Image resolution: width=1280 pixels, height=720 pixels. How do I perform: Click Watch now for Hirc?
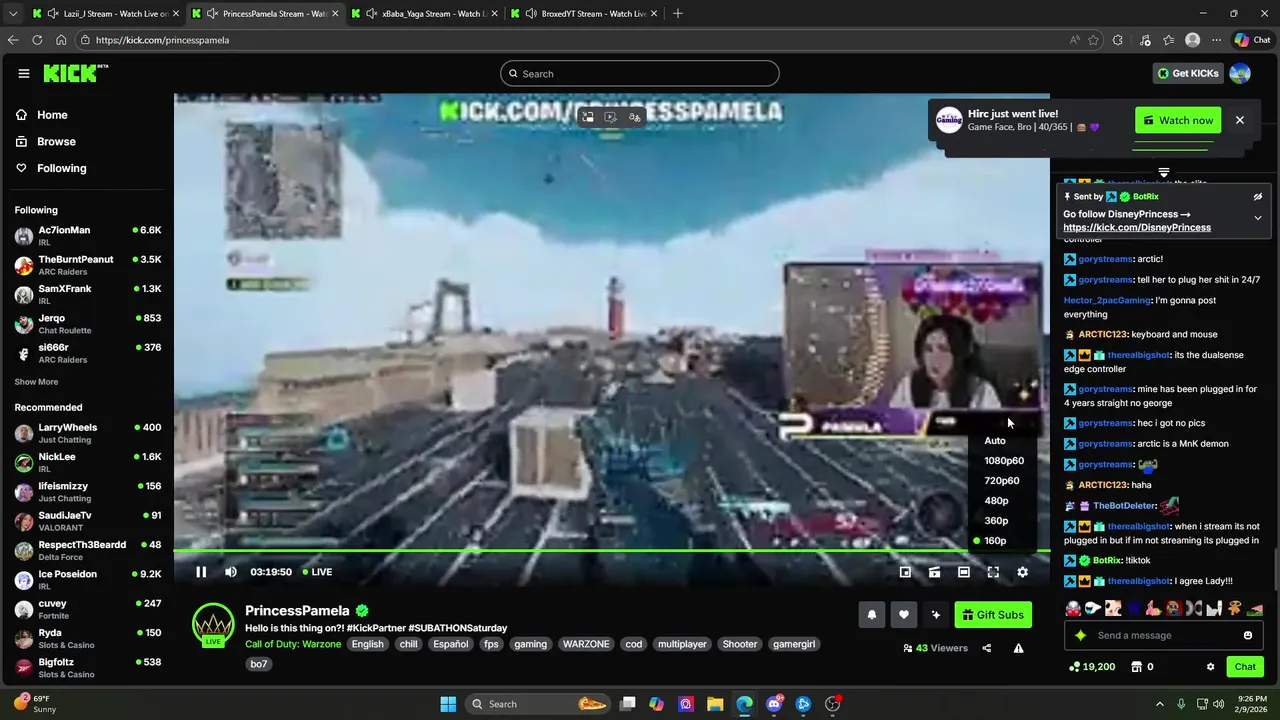click(x=1178, y=120)
